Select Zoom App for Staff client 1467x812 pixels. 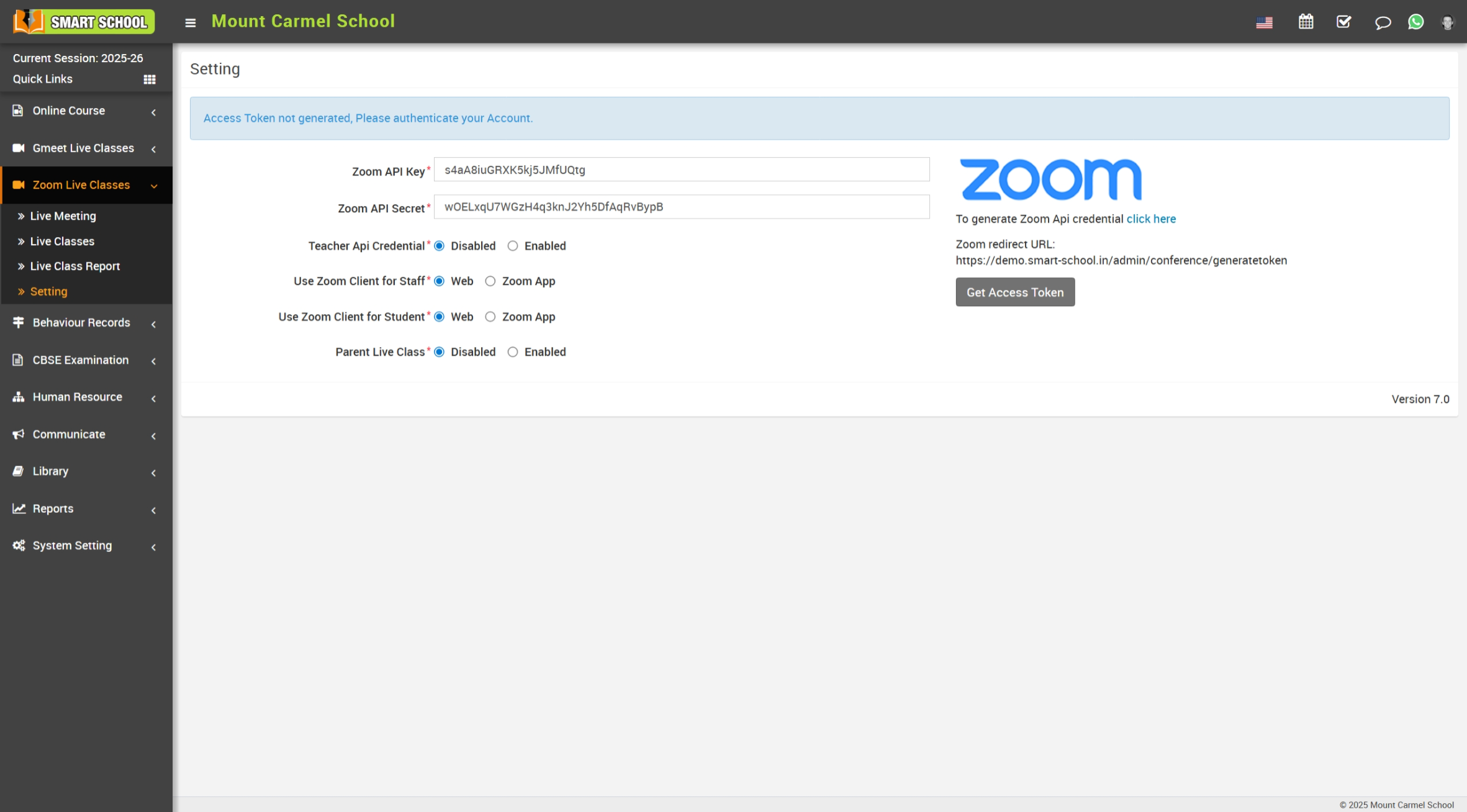coord(490,281)
